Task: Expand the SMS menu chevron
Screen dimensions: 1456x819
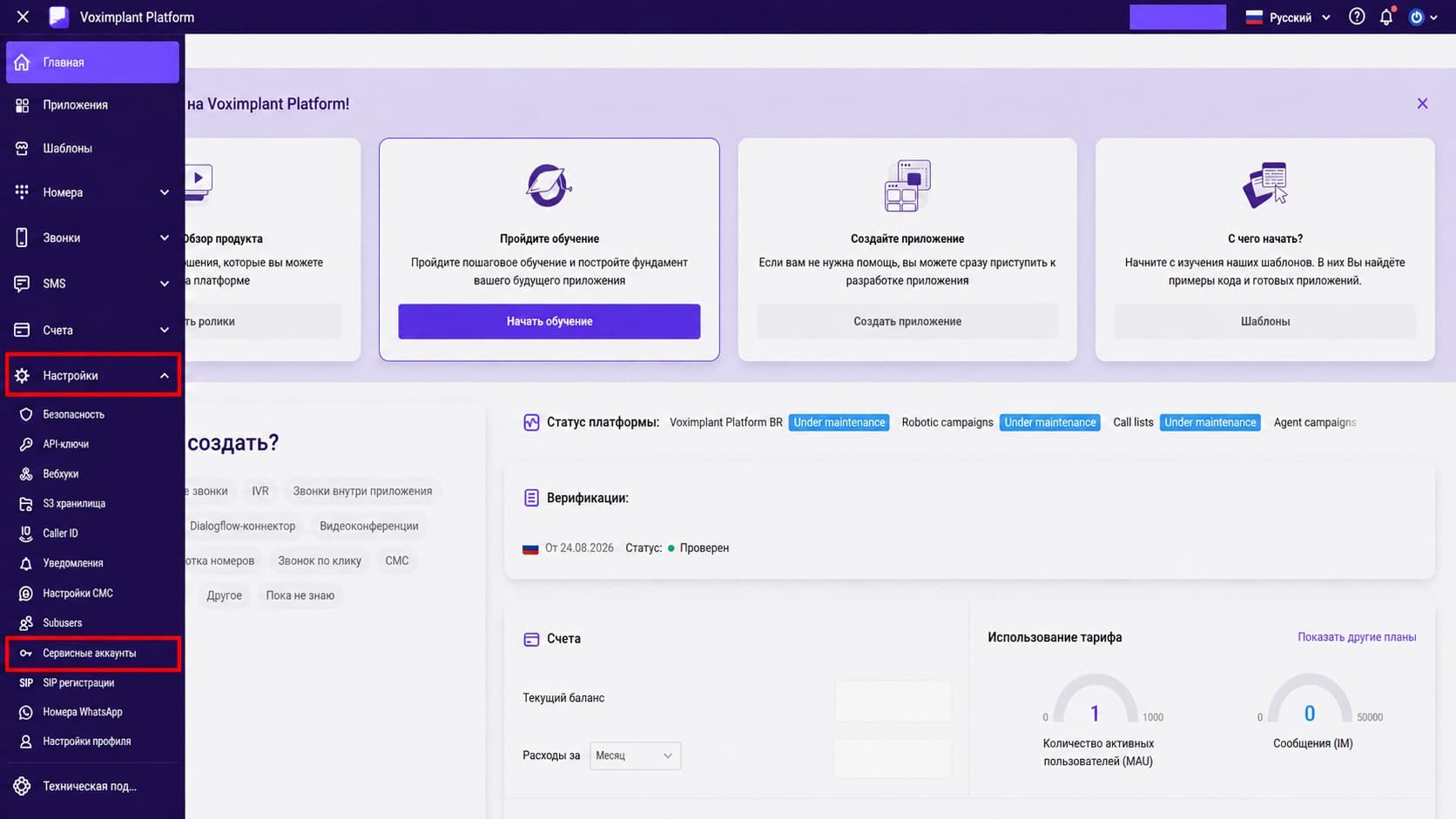Action: (x=164, y=284)
